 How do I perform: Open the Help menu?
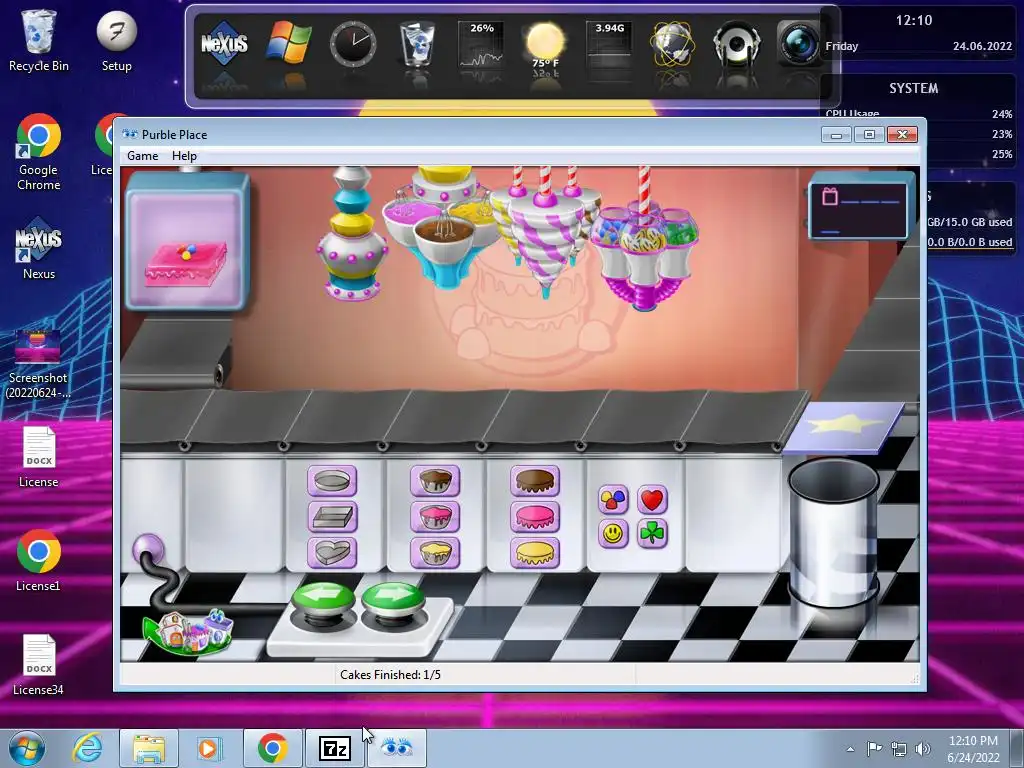pos(184,155)
